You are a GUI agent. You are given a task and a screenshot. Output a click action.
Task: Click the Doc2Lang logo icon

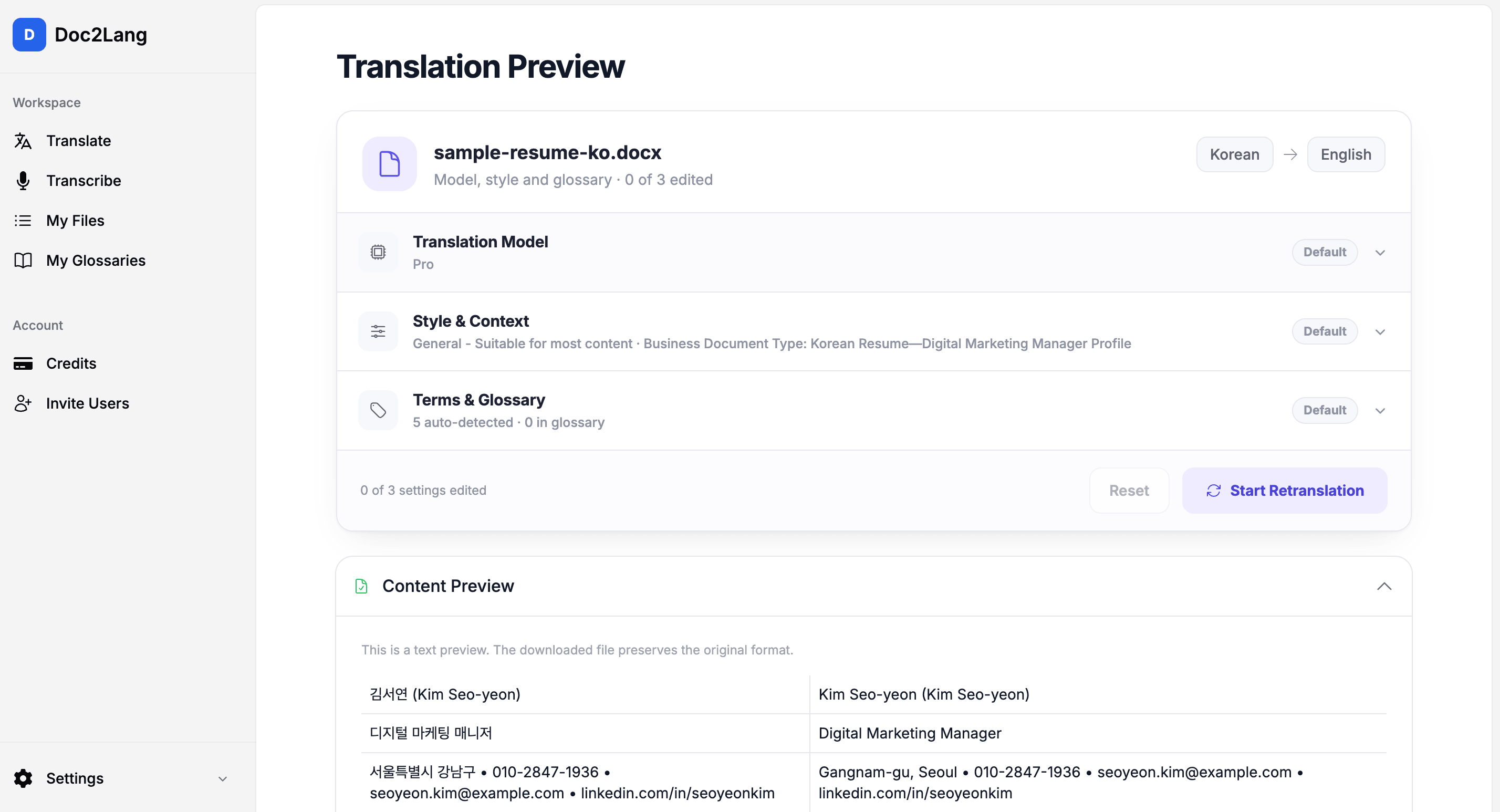(x=29, y=34)
